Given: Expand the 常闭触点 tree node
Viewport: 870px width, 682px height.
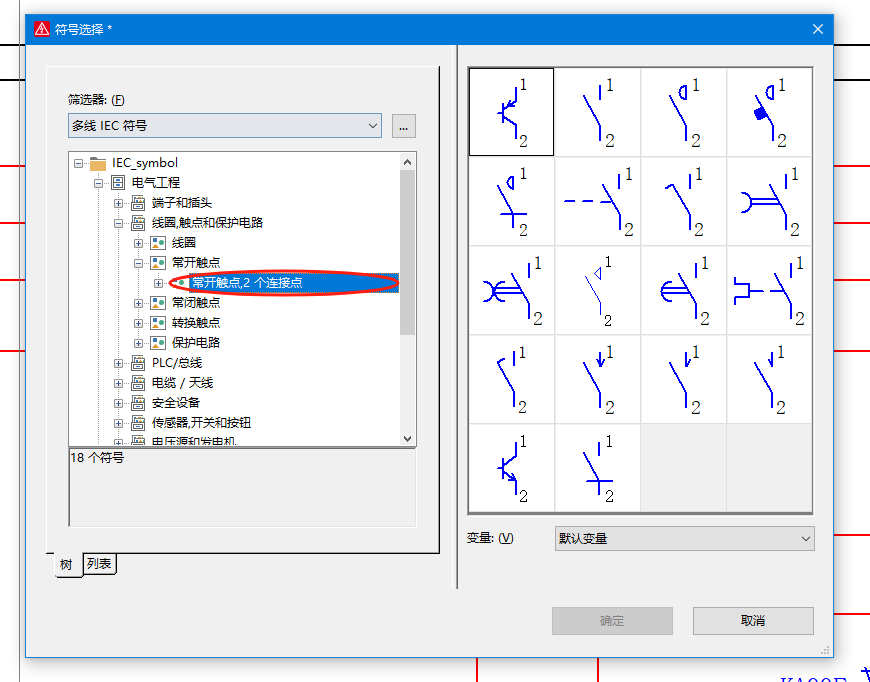Looking at the screenshot, I should pyautogui.click(x=138, y=303).
